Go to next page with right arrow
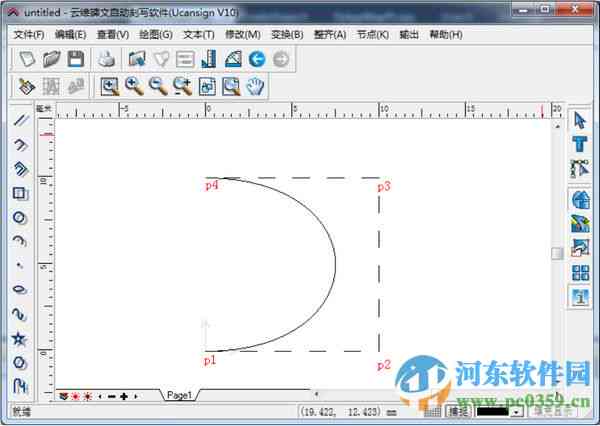 [x=135, y=397]
